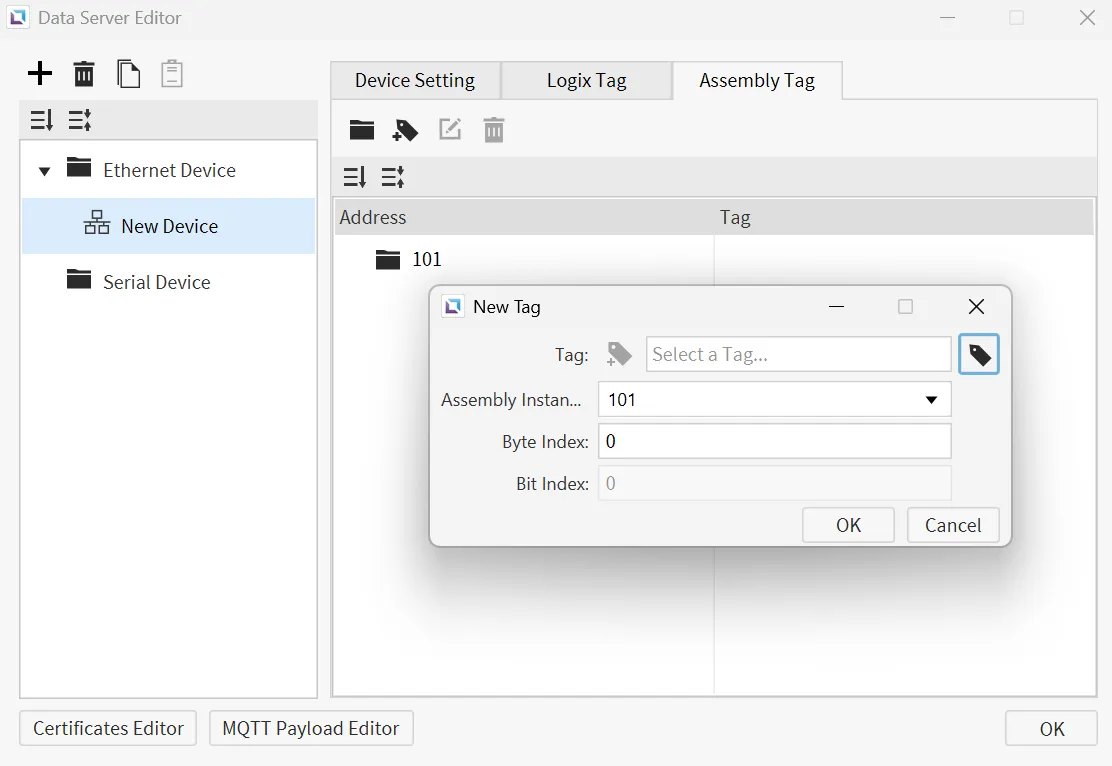Click the add tag icon in Assembly Tag toolbar
The image size is (1112, 766).
coord(405,130)
